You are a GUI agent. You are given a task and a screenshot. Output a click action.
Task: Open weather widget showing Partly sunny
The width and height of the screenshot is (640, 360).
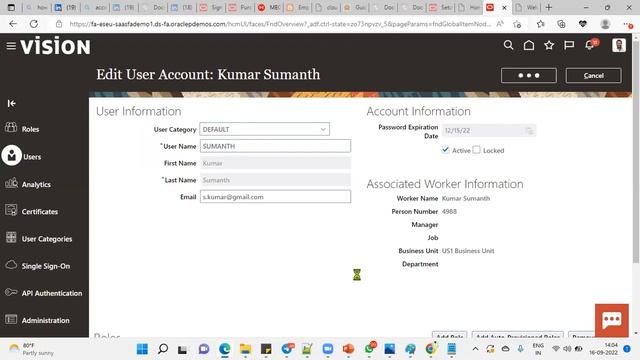32,349
